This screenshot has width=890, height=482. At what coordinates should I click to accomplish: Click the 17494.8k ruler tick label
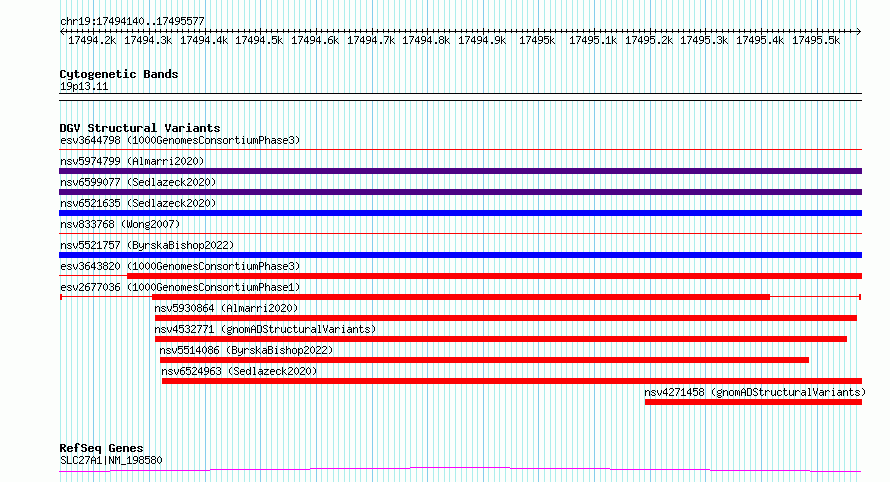426,40
